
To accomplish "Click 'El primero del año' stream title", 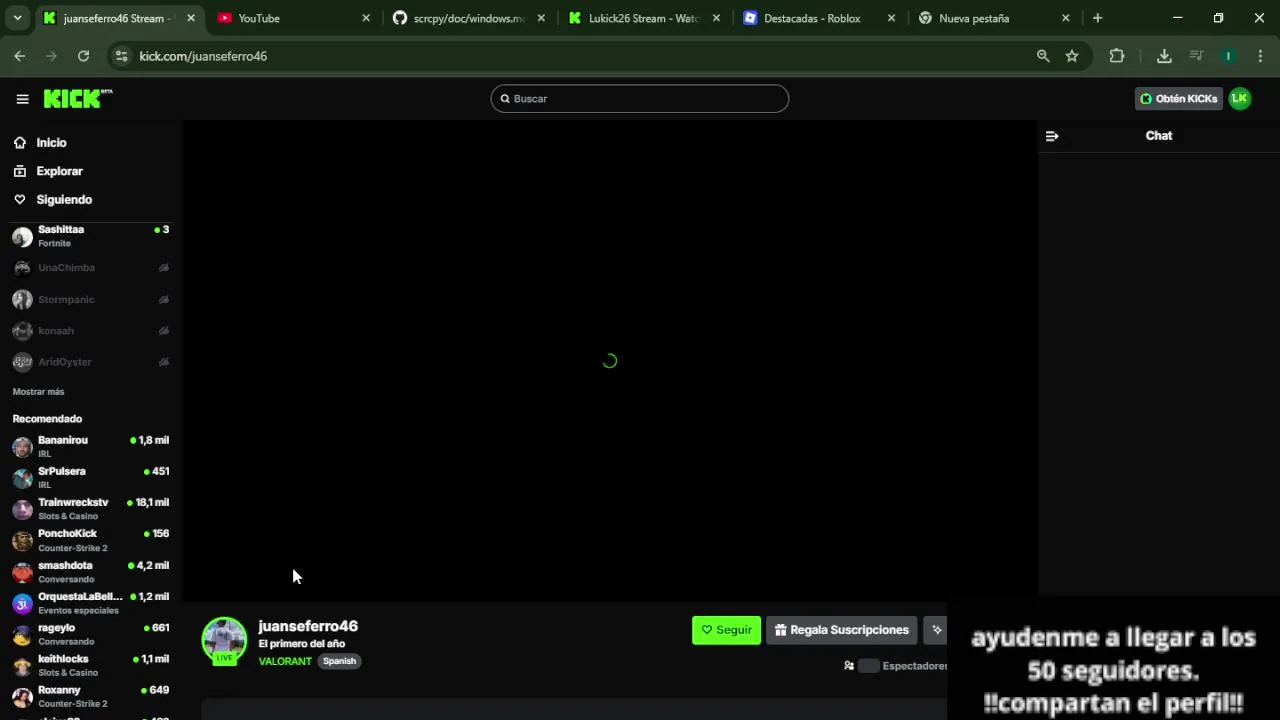I will tap(301, 644).
